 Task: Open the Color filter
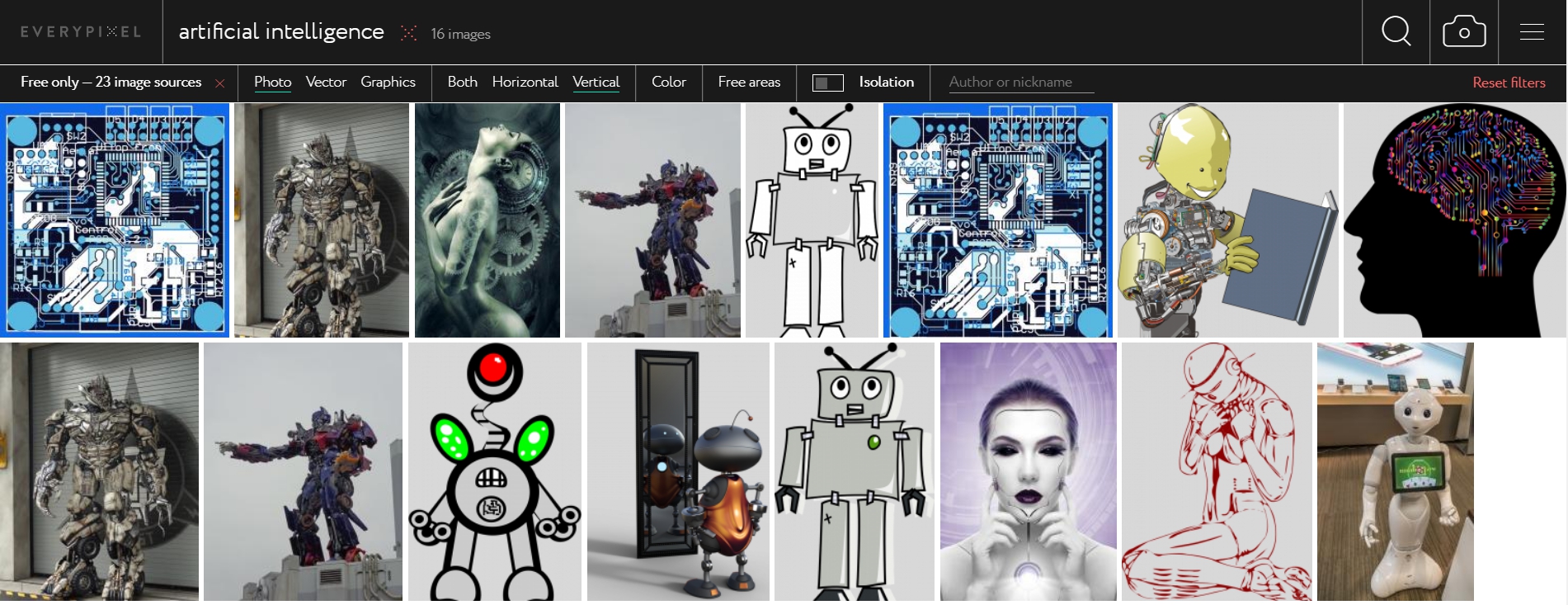668,82
